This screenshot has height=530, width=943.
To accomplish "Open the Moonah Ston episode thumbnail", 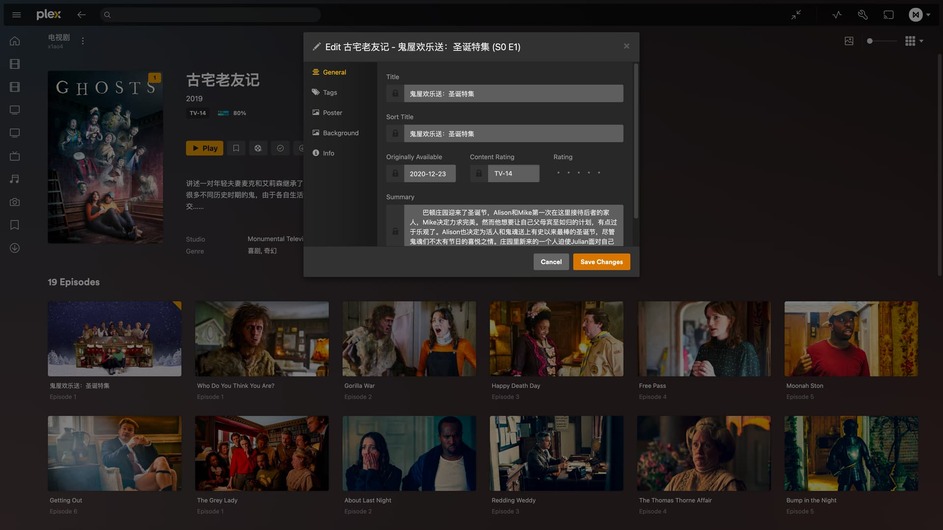I will [851, 339].
